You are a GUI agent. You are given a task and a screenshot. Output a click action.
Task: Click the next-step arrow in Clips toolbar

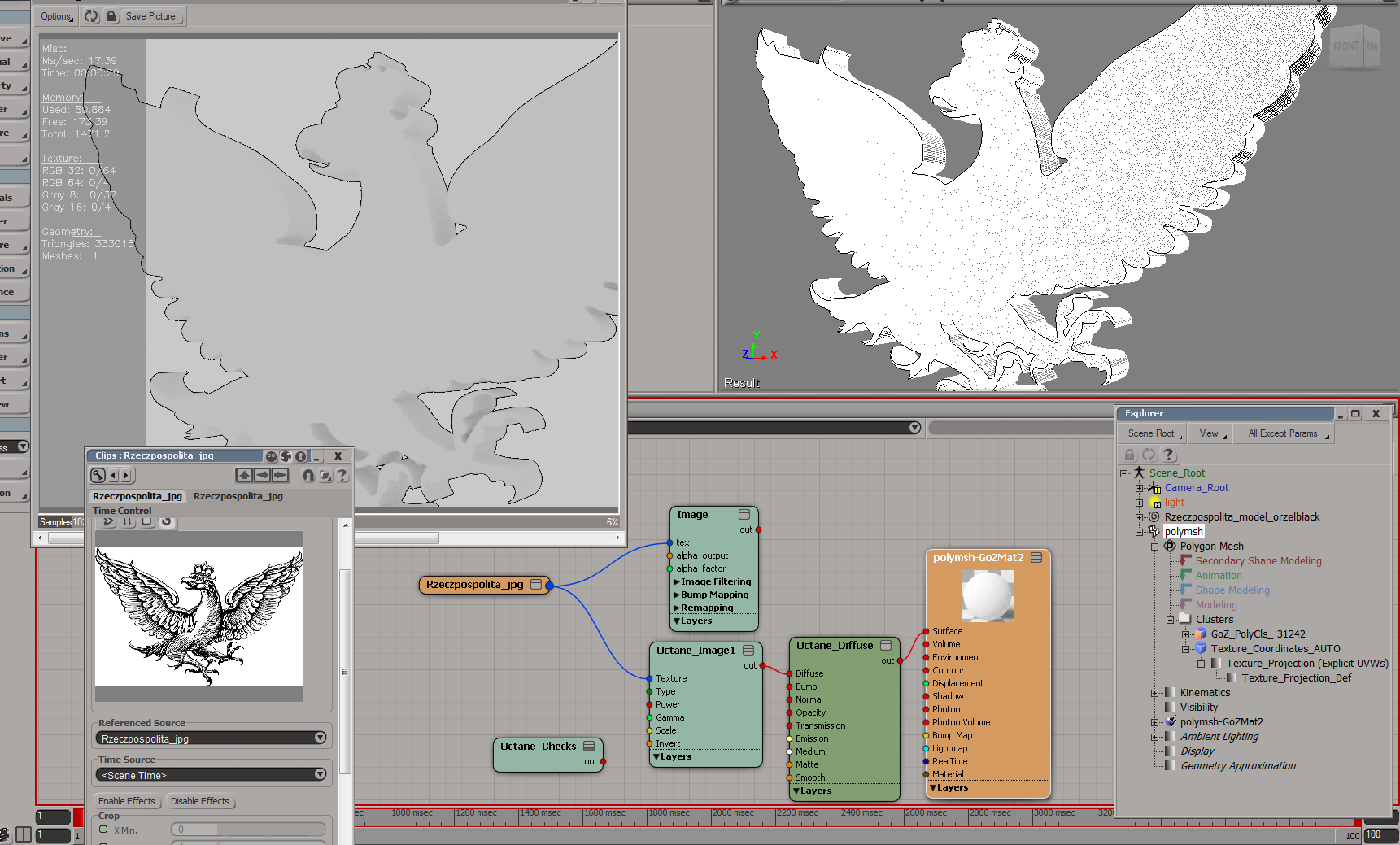pos(126,475)
